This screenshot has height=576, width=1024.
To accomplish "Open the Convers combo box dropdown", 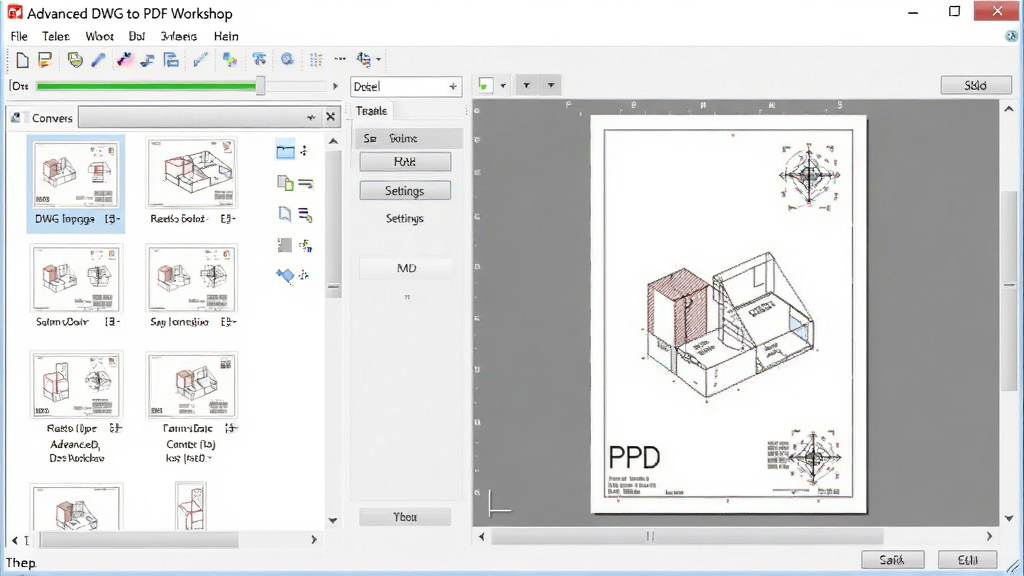I will pos(311,118).
